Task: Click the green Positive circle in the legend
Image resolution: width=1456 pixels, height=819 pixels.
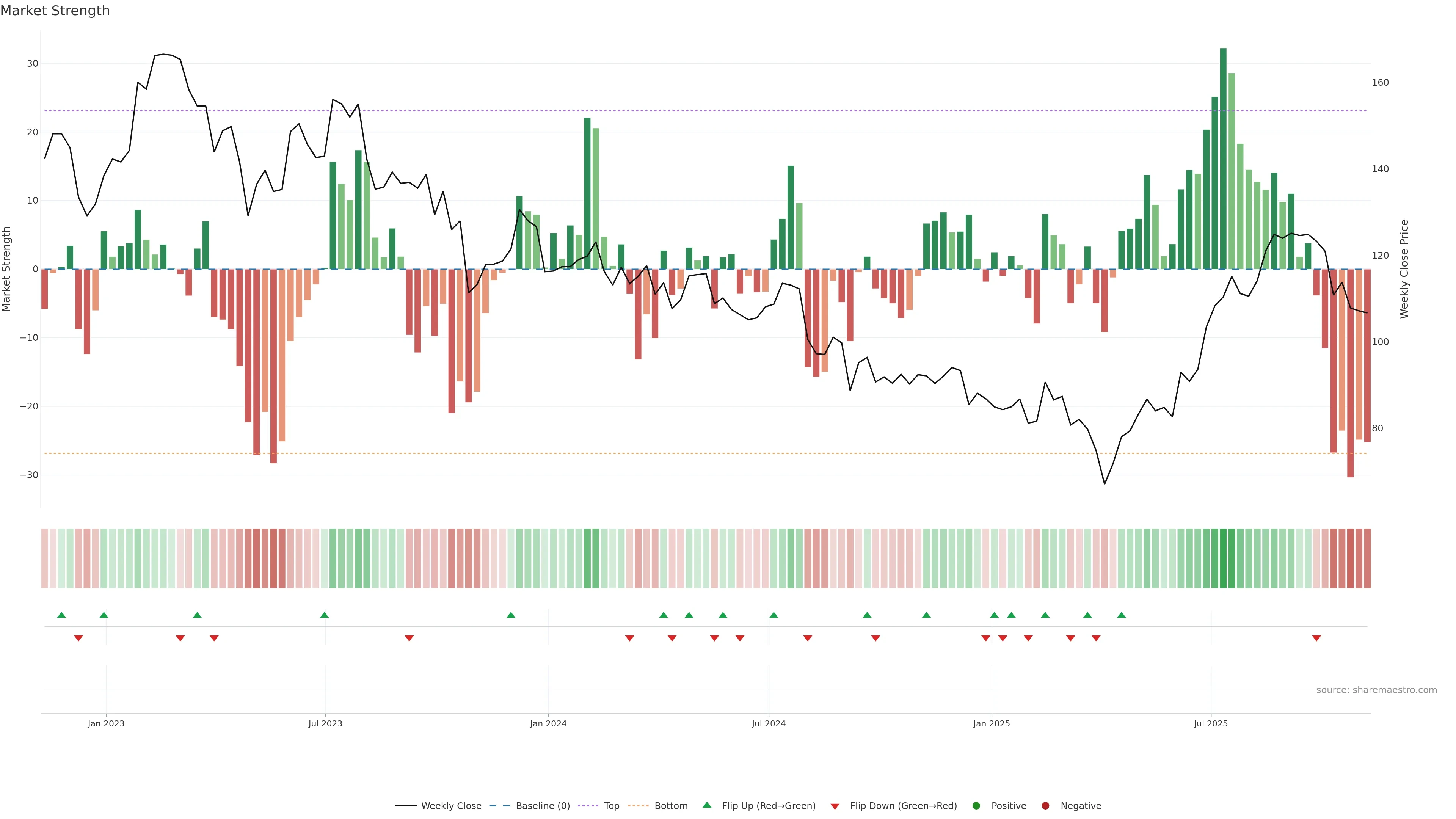Action: point(976,805)
